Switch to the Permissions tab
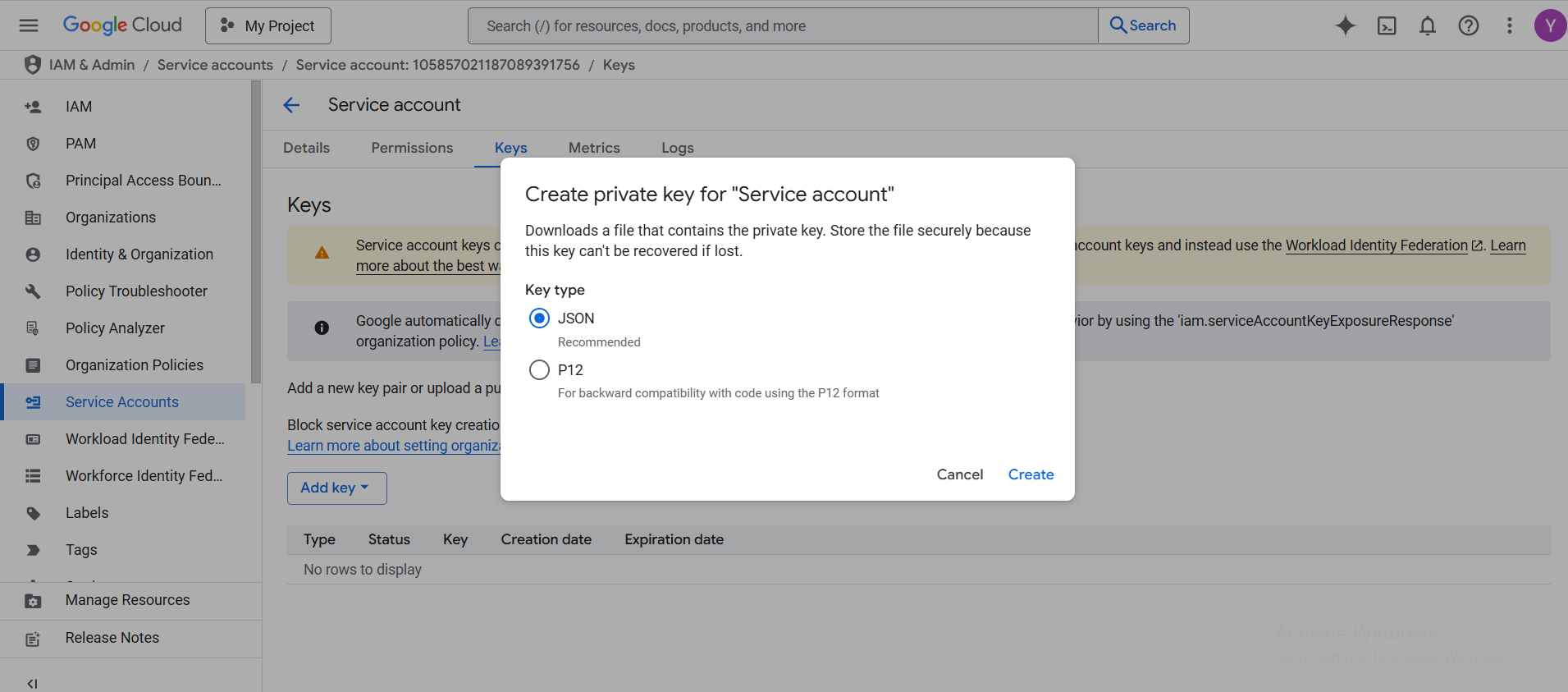 pyautogui.click(x=412, y=148)
